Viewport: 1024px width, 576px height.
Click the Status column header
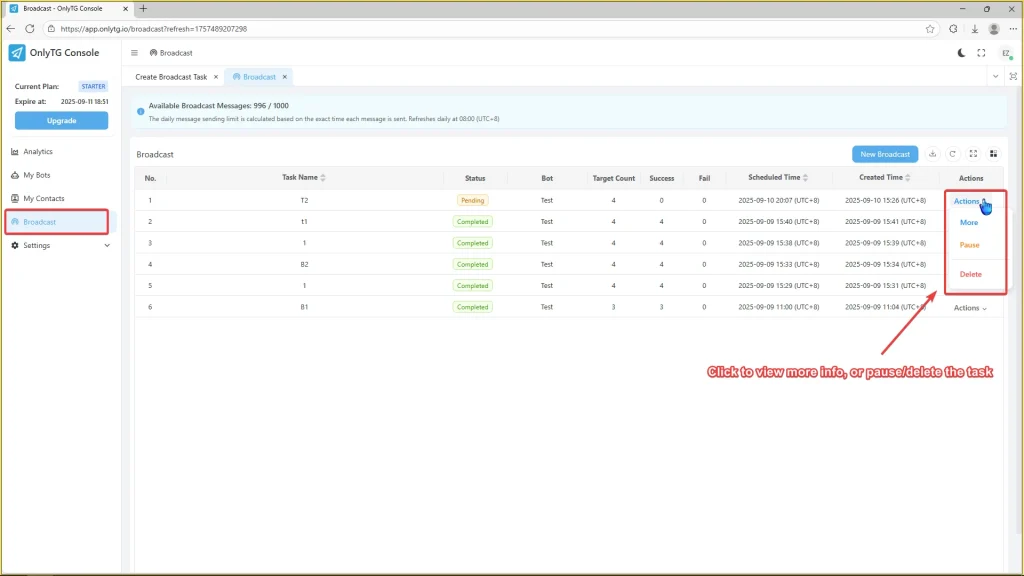[x=475, y=178]
